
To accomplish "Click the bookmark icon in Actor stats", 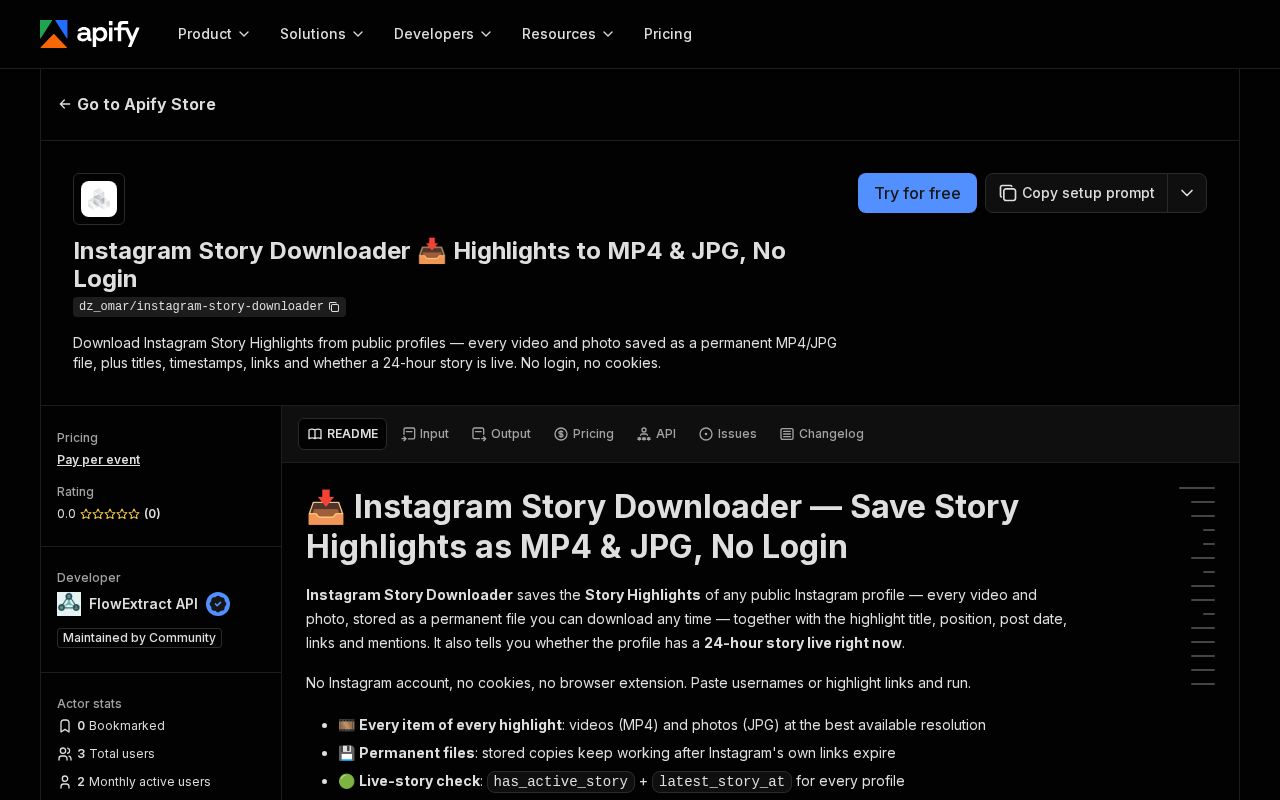I will point(65,726).
